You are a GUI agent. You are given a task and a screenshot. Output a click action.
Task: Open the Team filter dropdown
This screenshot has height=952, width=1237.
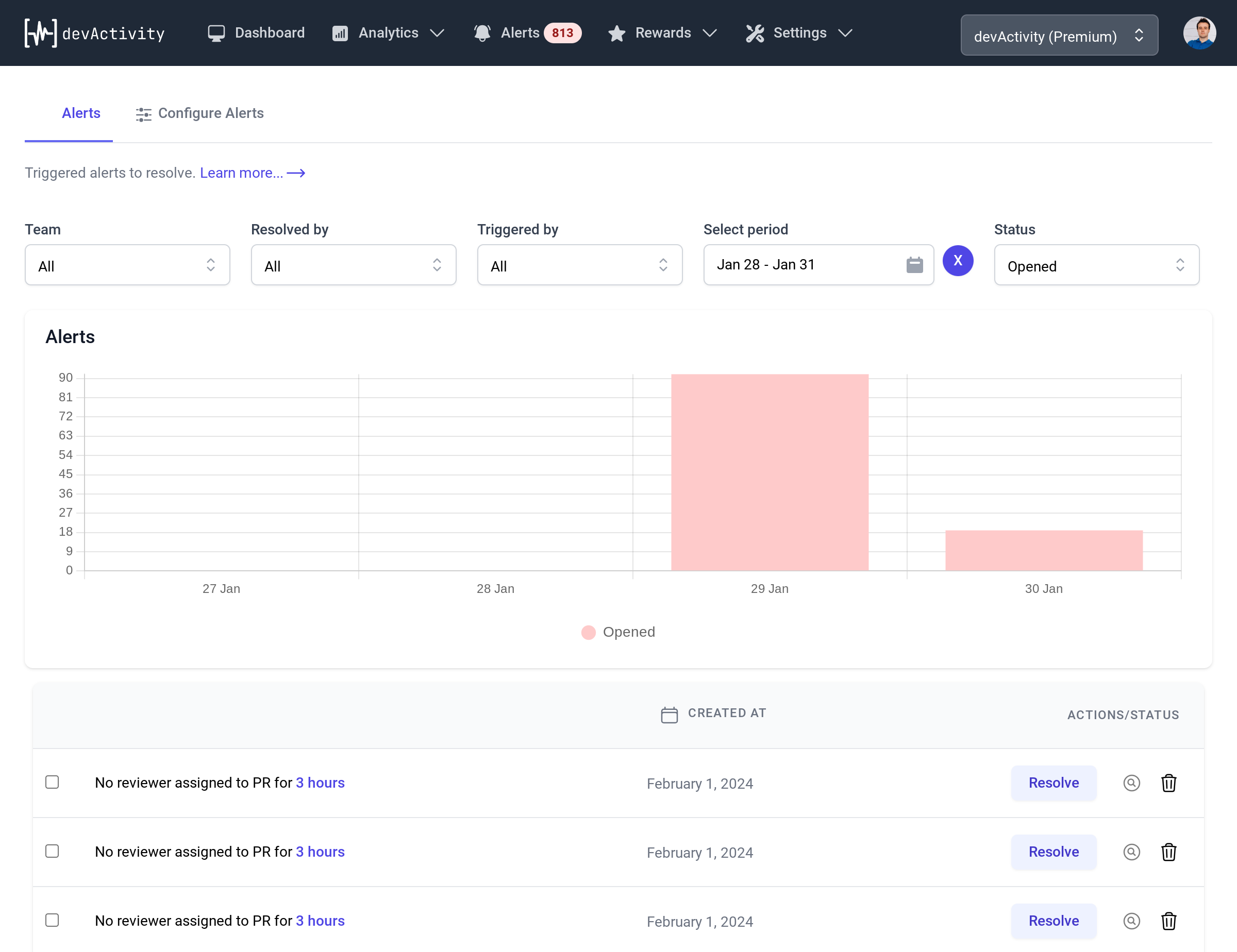[x=127, y=265]
